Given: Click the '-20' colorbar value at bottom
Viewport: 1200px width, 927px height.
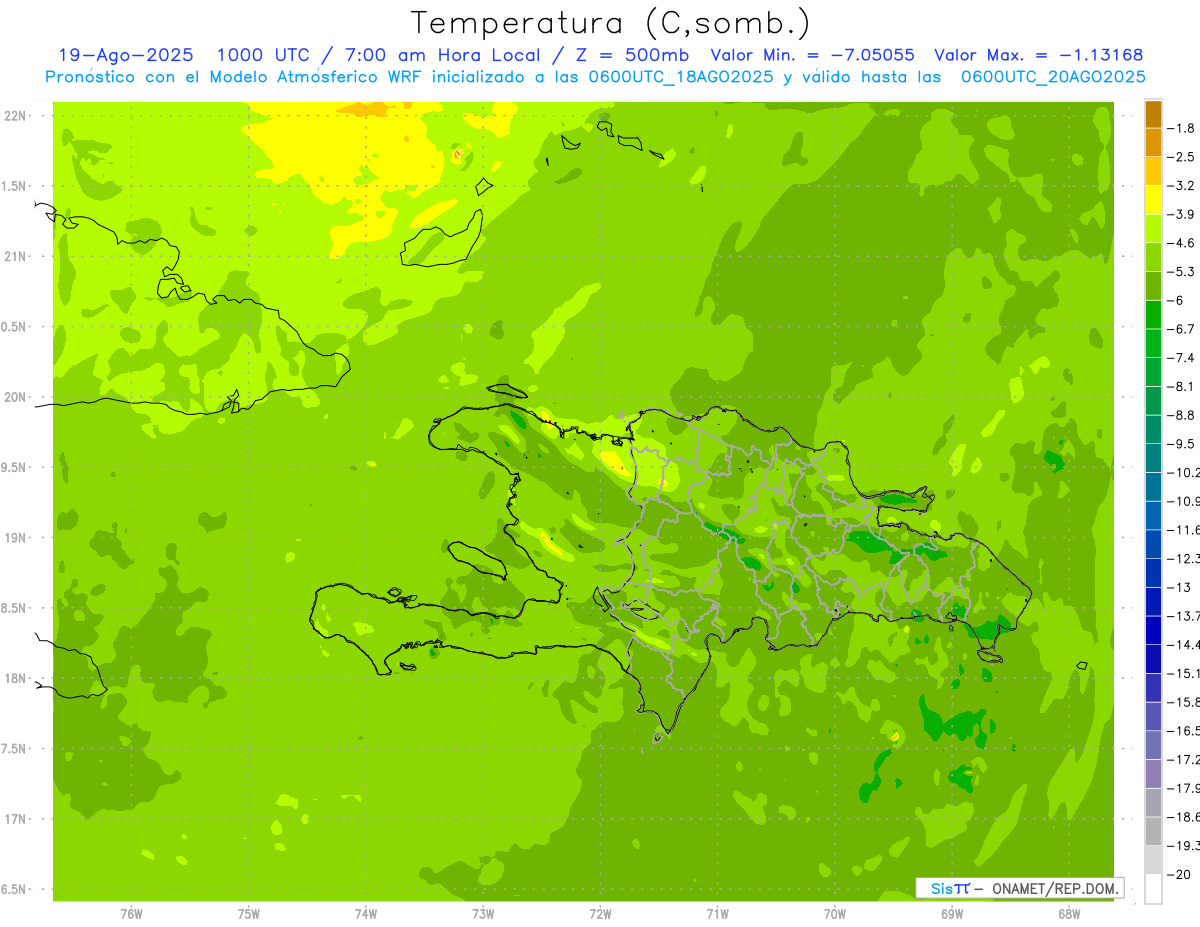Looking at the screenshot, I should pyautogui.click(x=1180, y=875).
